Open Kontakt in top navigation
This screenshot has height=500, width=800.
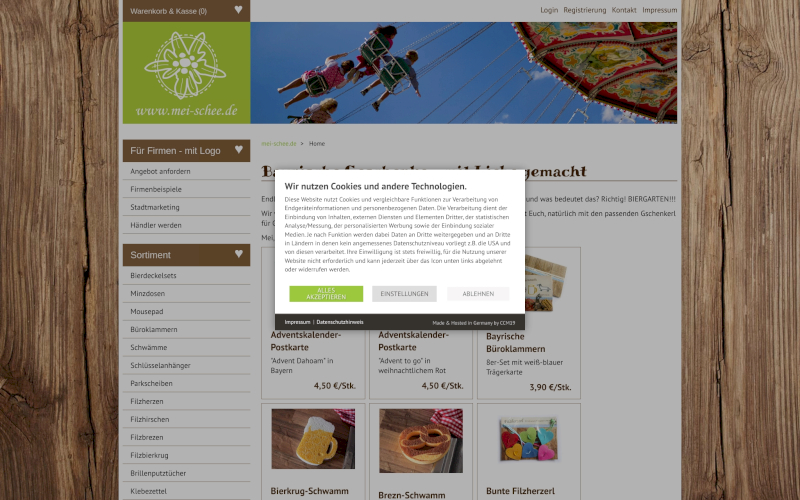[x=624, y=10]
